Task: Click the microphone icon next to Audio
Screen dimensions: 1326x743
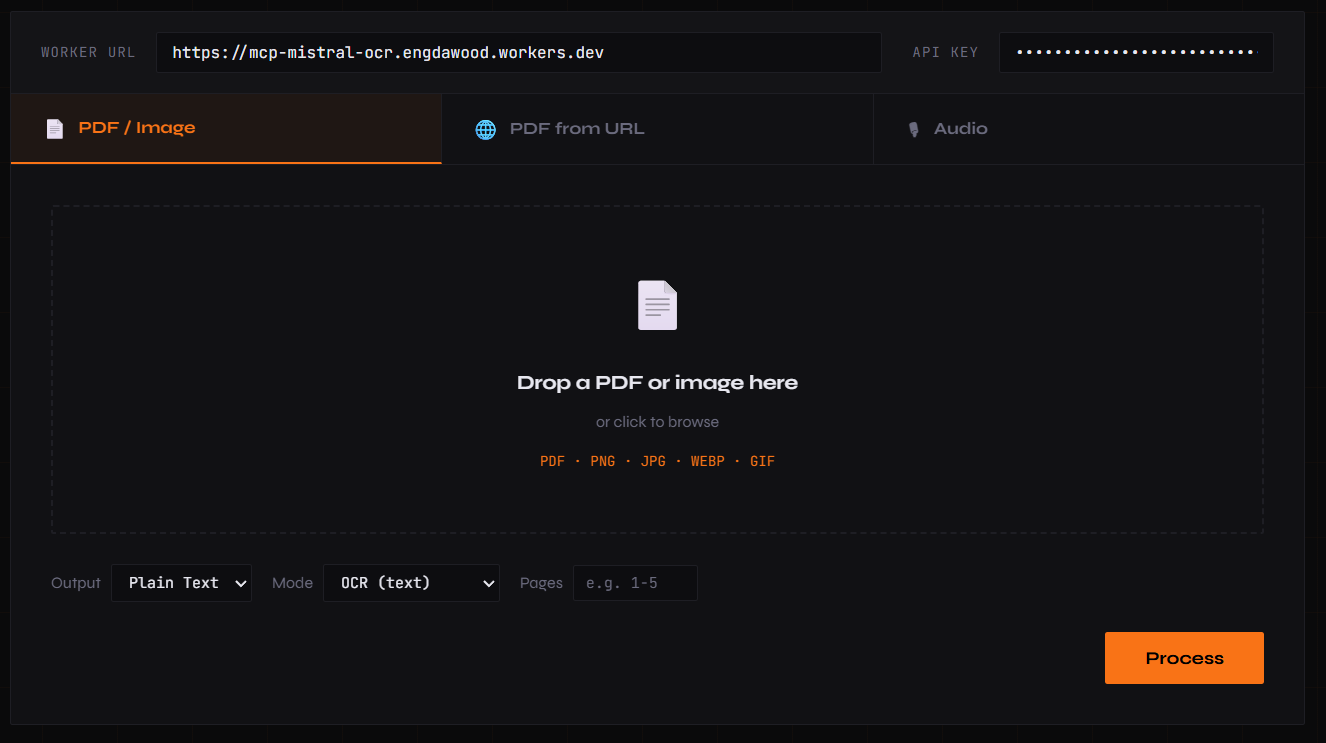Action: pos(913,129)
